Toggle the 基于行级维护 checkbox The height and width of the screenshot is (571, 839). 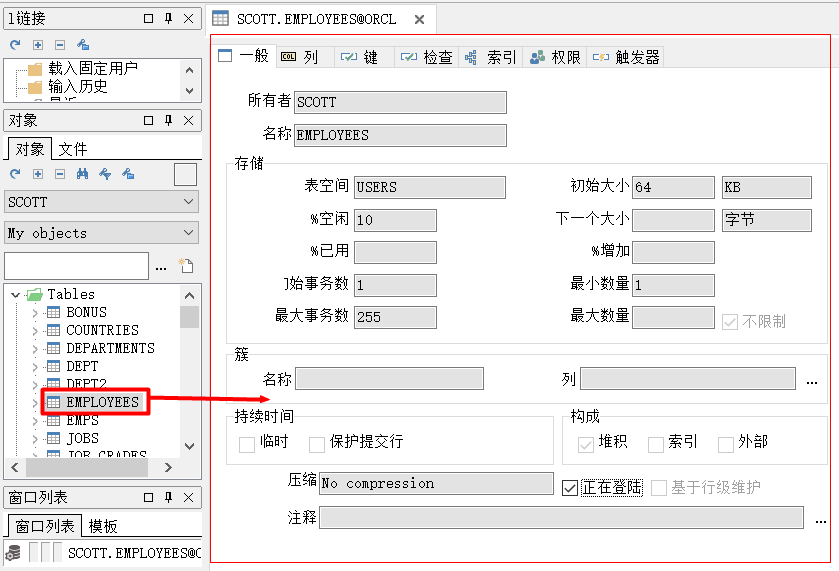659,488
